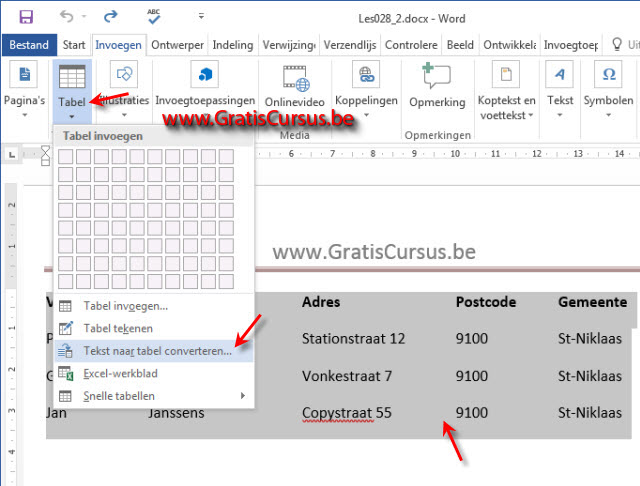Click the lightbulb tell-me icon
Screen dimensions: 640x486
(x=617, y=44)
